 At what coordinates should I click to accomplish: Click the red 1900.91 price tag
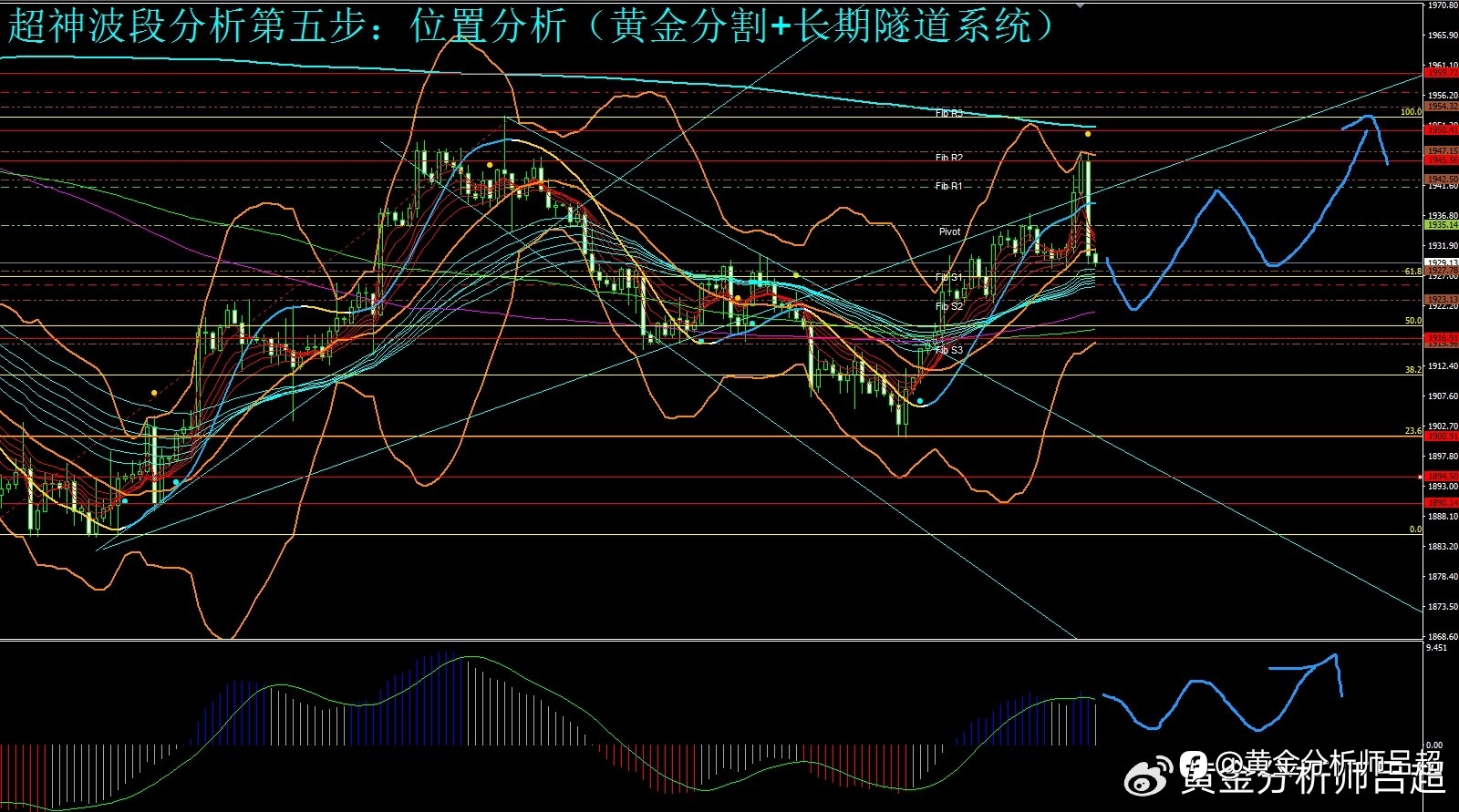coord(1442,437)
